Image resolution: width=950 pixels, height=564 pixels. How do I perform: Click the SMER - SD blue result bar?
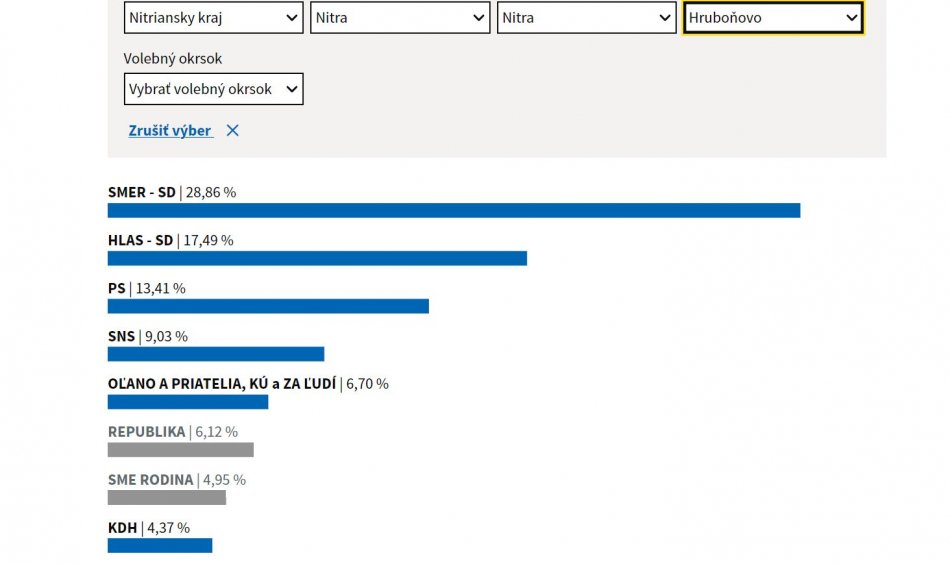point(453,210)
